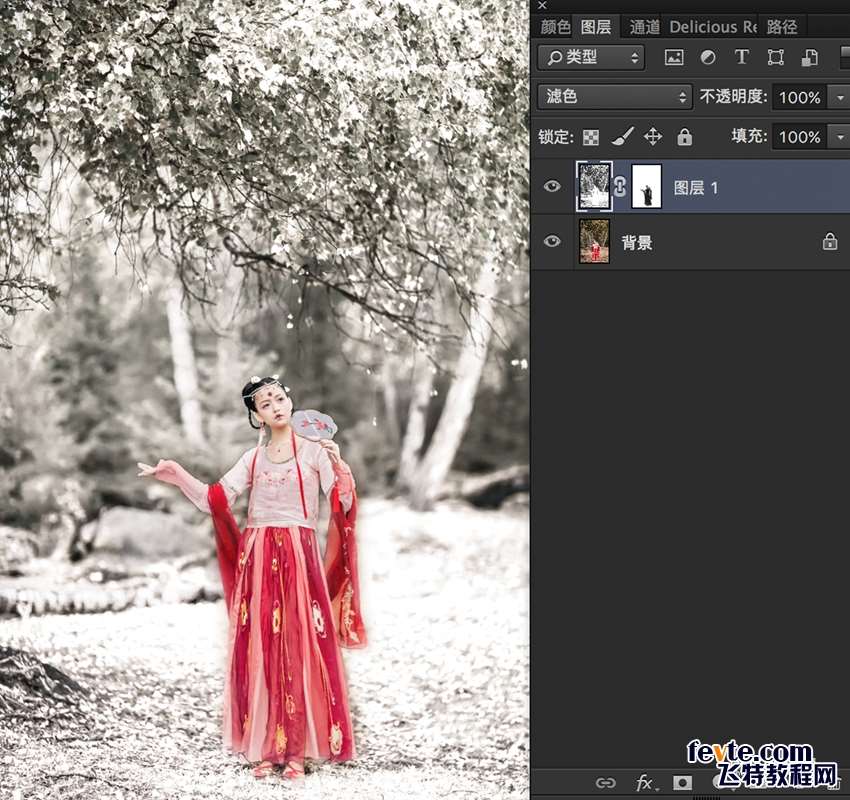This screenshot has height=800, width=850.
Task: Hide 背景 layer visibility eye
Action: [x=552, y=241]
